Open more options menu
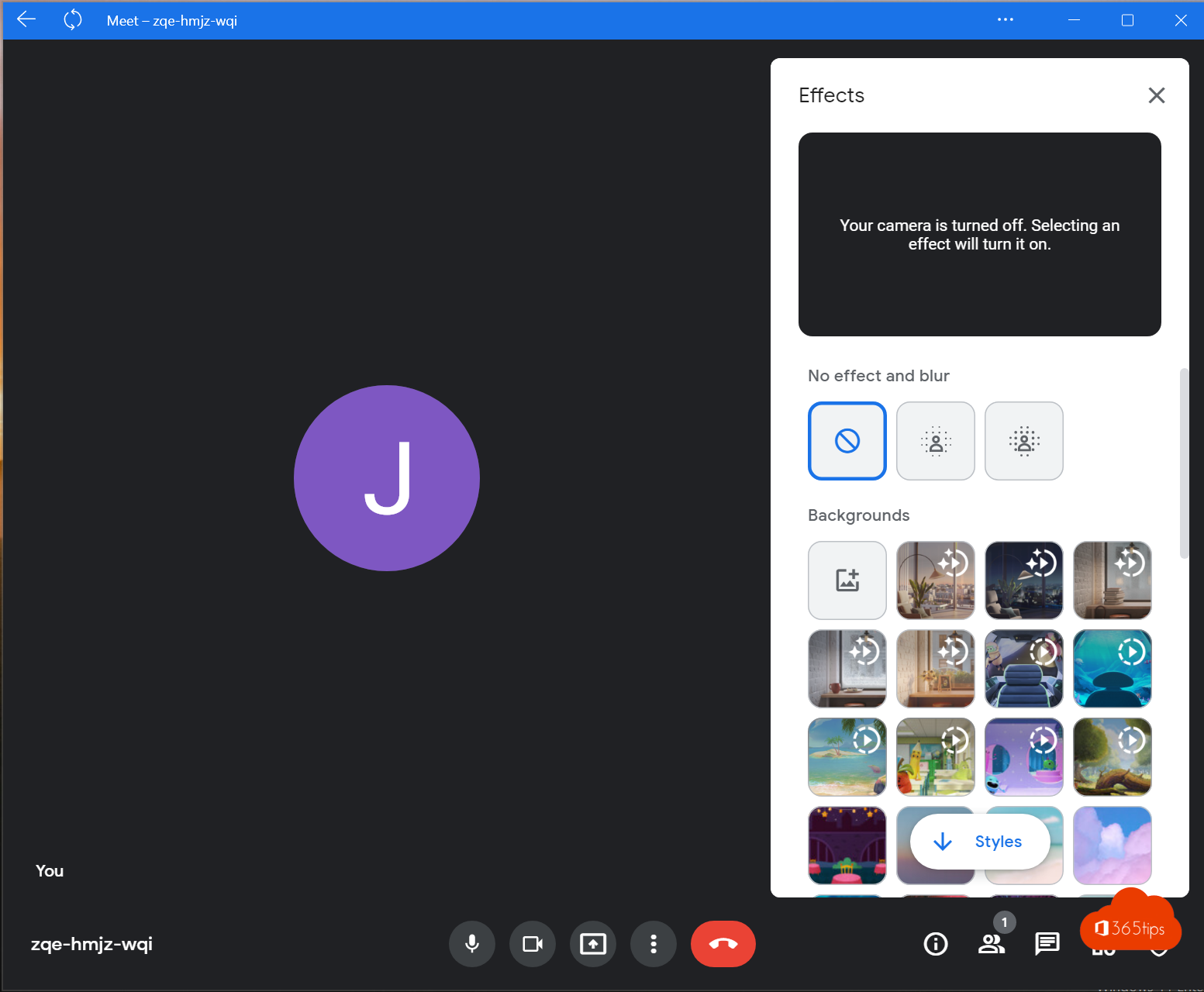The image size is (1204, 992). click(654, 944)
